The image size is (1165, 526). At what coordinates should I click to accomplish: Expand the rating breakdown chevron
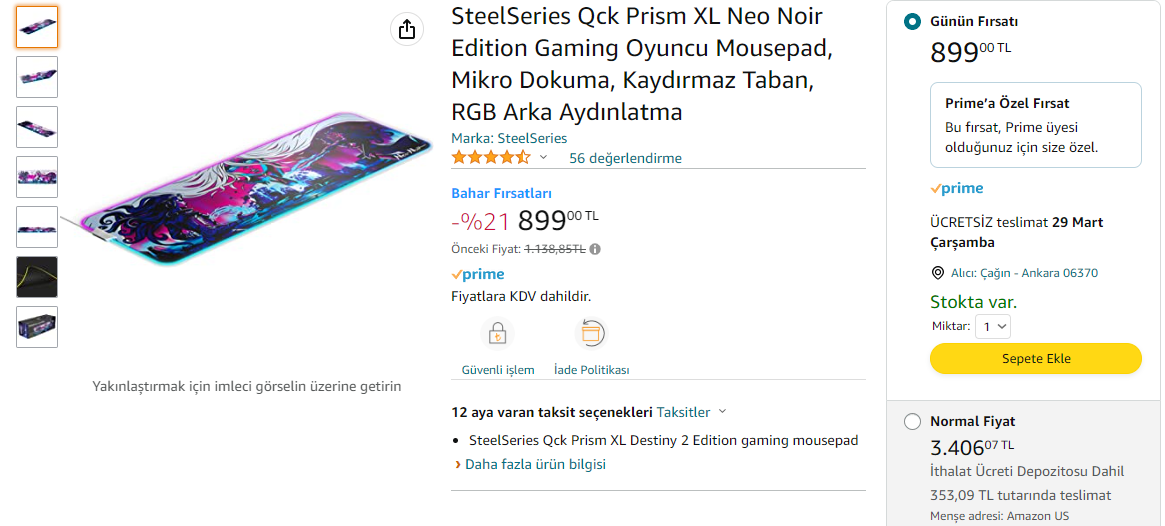pyautogui.click(x=544, y=158)
